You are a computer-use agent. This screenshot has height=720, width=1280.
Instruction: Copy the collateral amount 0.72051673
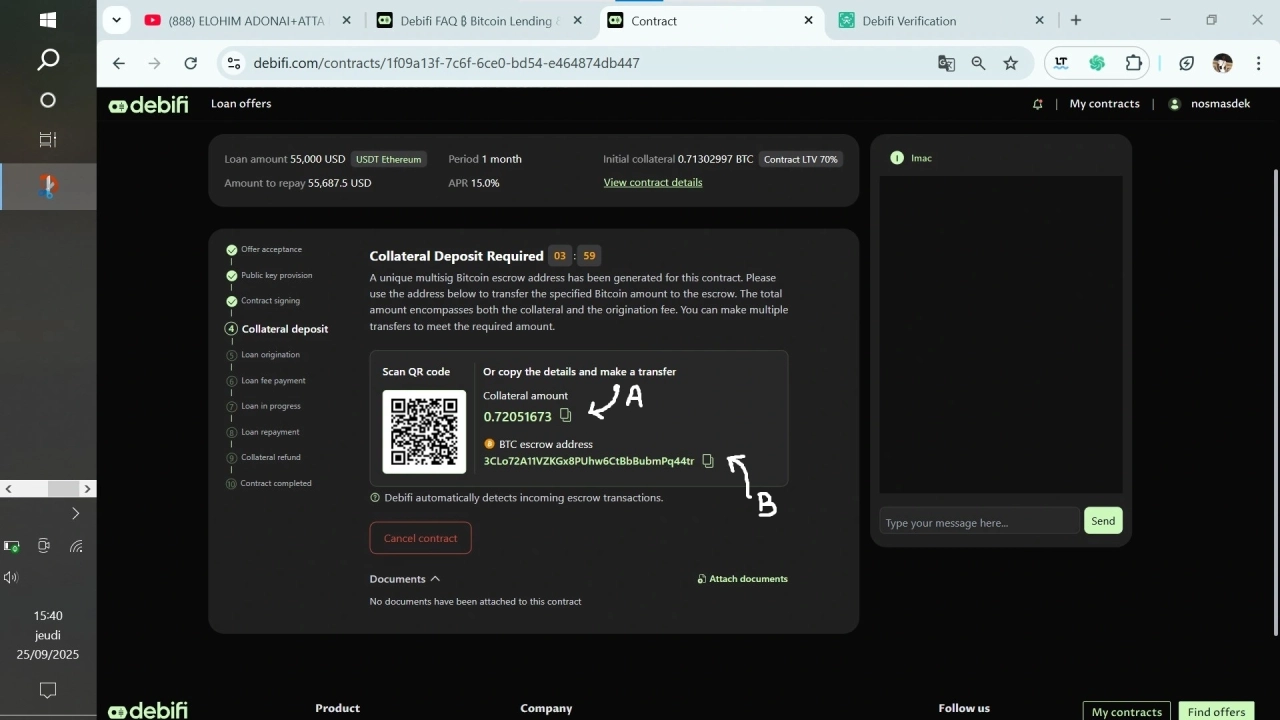565,416
